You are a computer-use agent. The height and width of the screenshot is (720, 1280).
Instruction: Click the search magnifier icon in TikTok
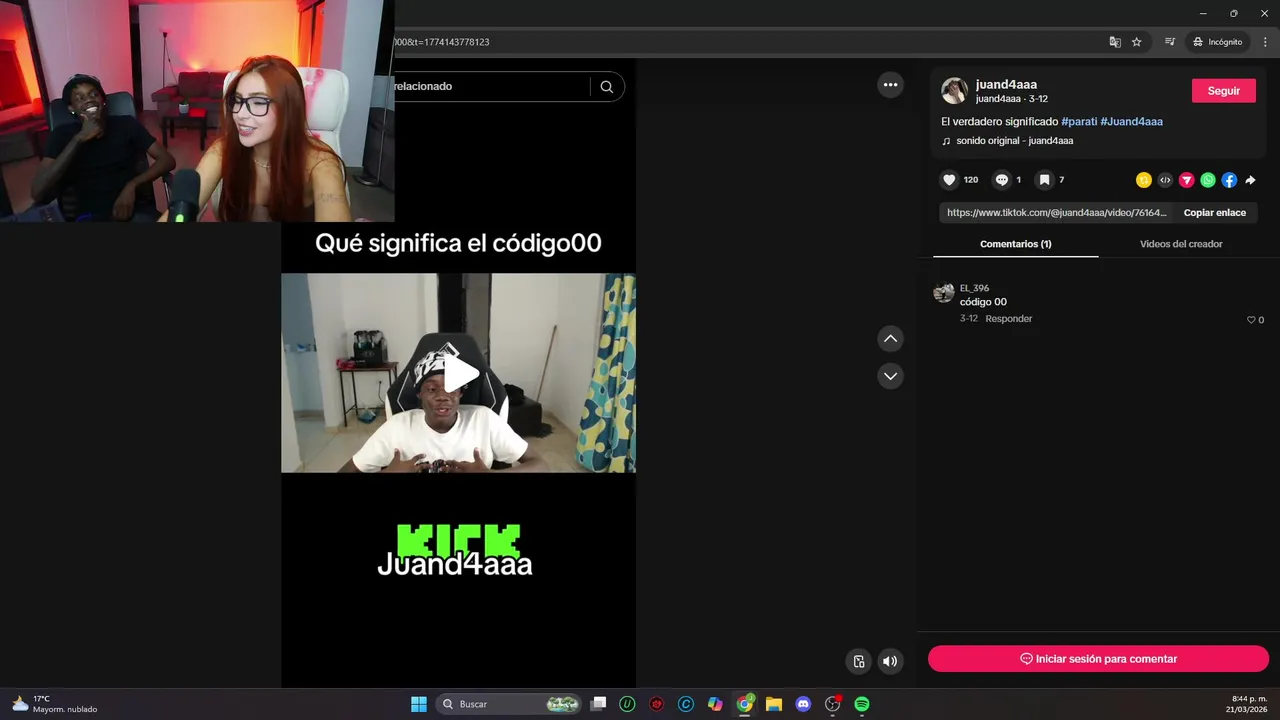[x=606, y=86]
